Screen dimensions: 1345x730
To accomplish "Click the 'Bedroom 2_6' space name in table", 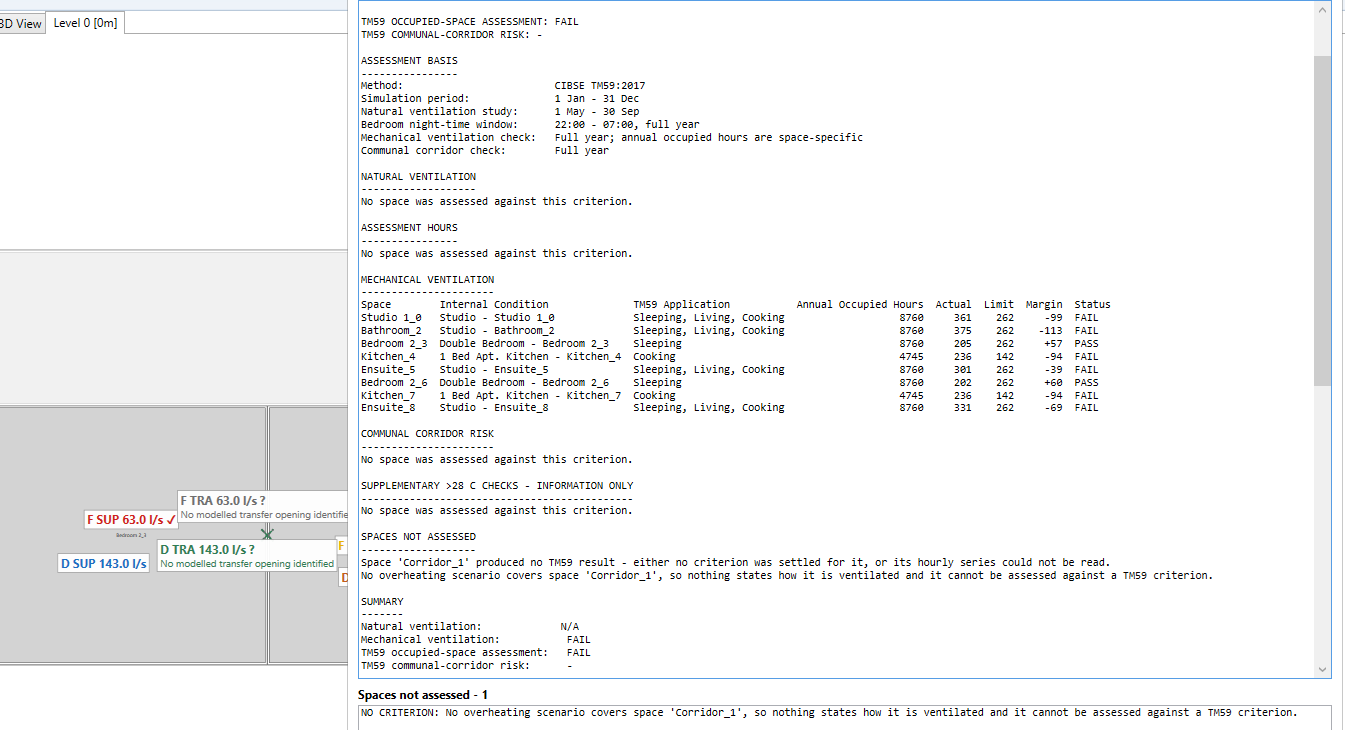I will [394, 383].
